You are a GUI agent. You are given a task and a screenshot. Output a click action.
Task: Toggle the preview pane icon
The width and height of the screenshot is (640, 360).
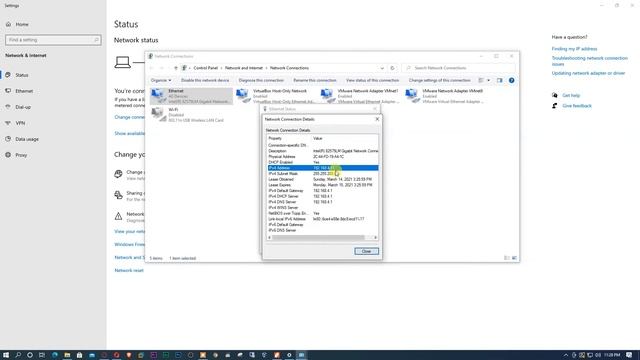tap(500, 80)
